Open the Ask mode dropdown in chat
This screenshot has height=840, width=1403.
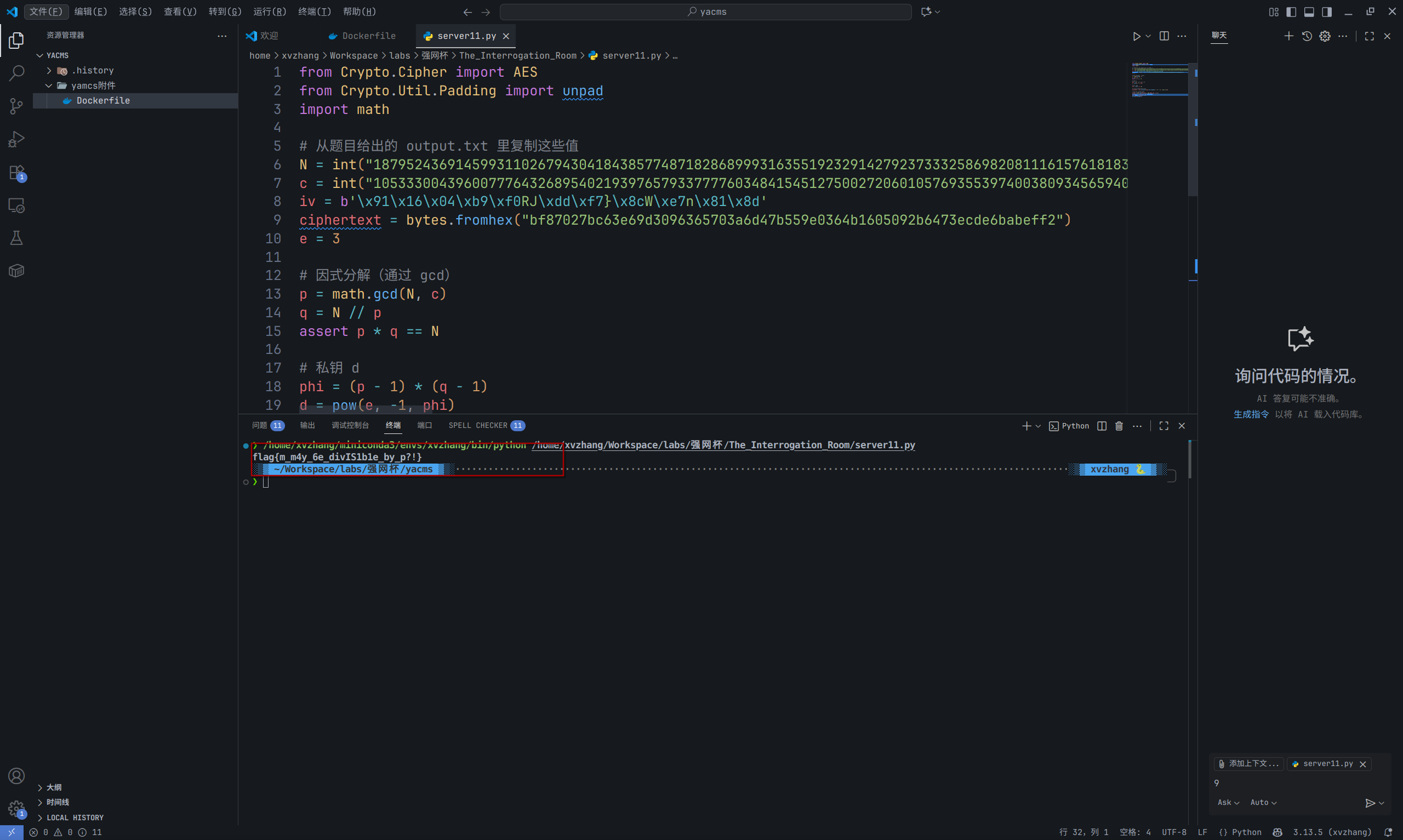[1228, 803]
